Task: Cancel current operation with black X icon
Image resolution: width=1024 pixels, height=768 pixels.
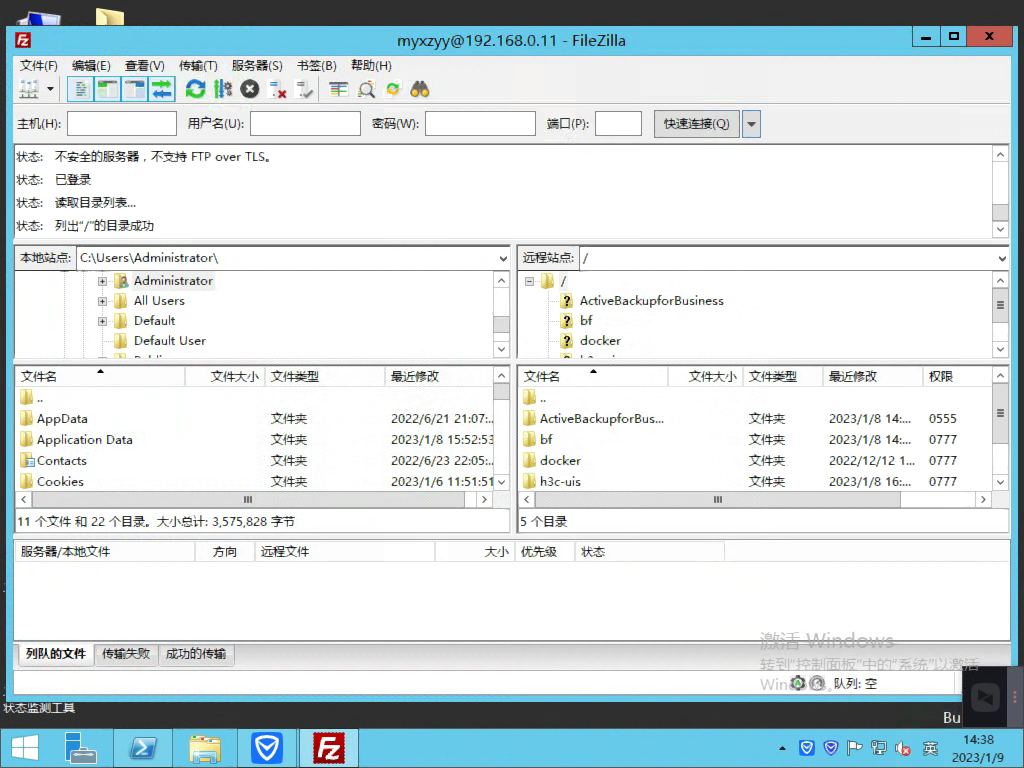Action: (x=250, y=89)
